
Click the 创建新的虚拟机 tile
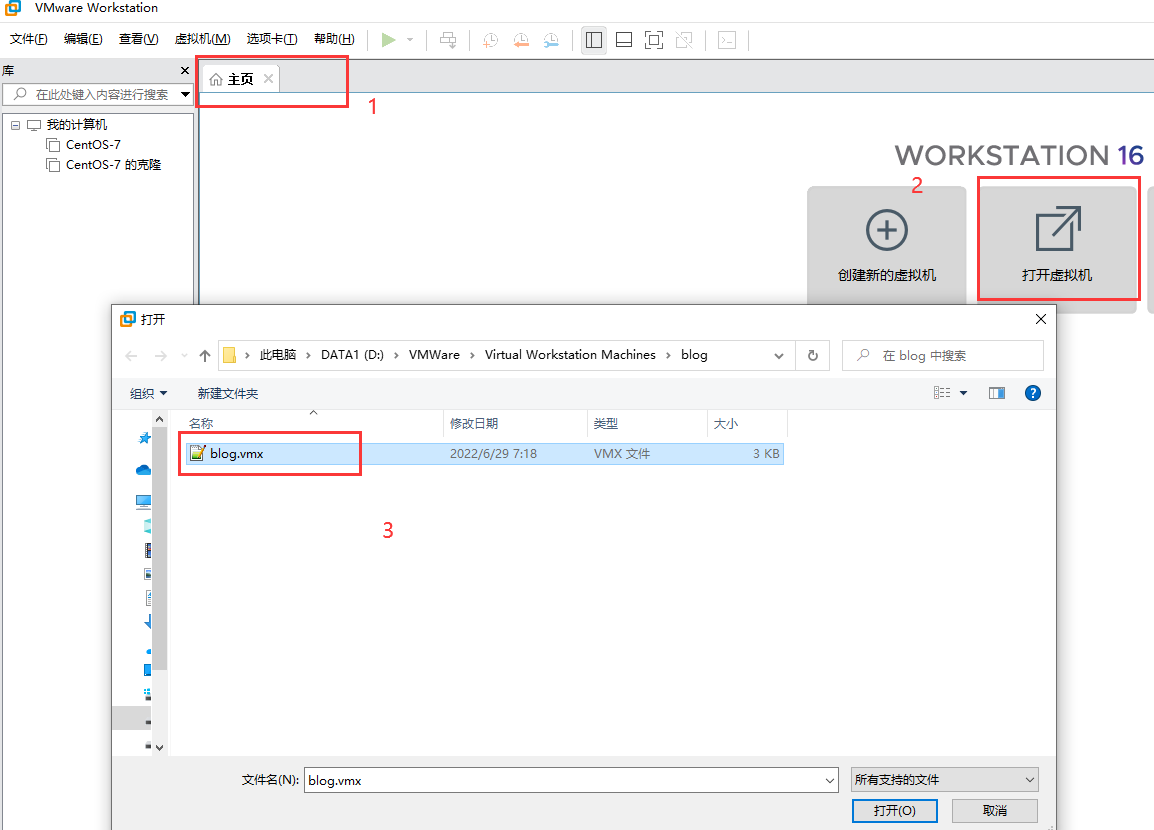(x=887, y=244)
